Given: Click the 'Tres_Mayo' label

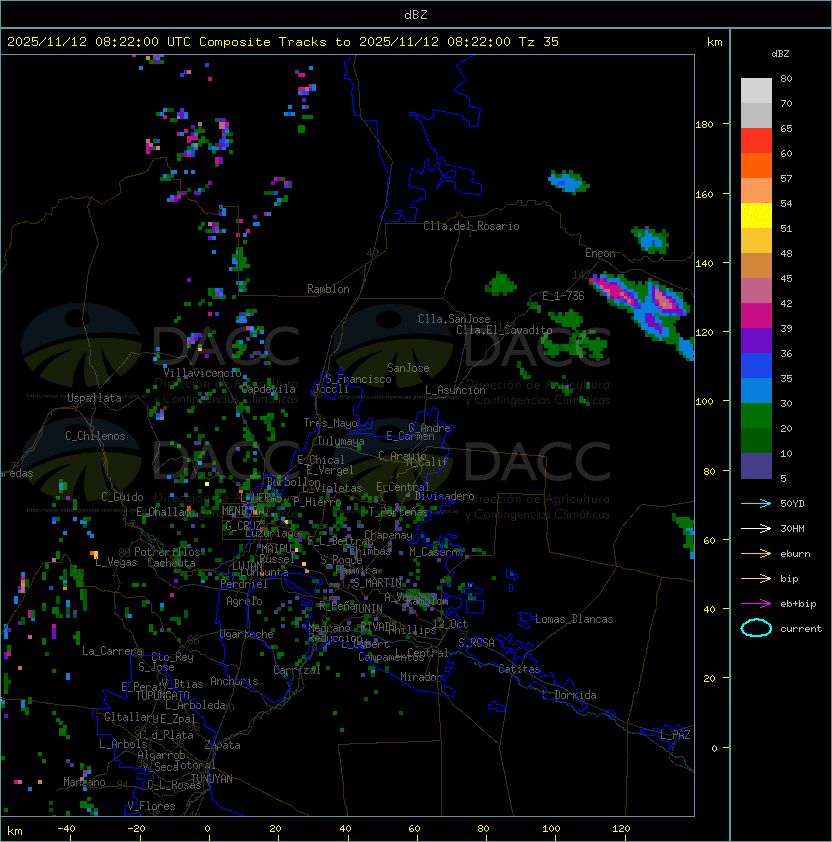Looking at the screenshot, I should [330, 423].
